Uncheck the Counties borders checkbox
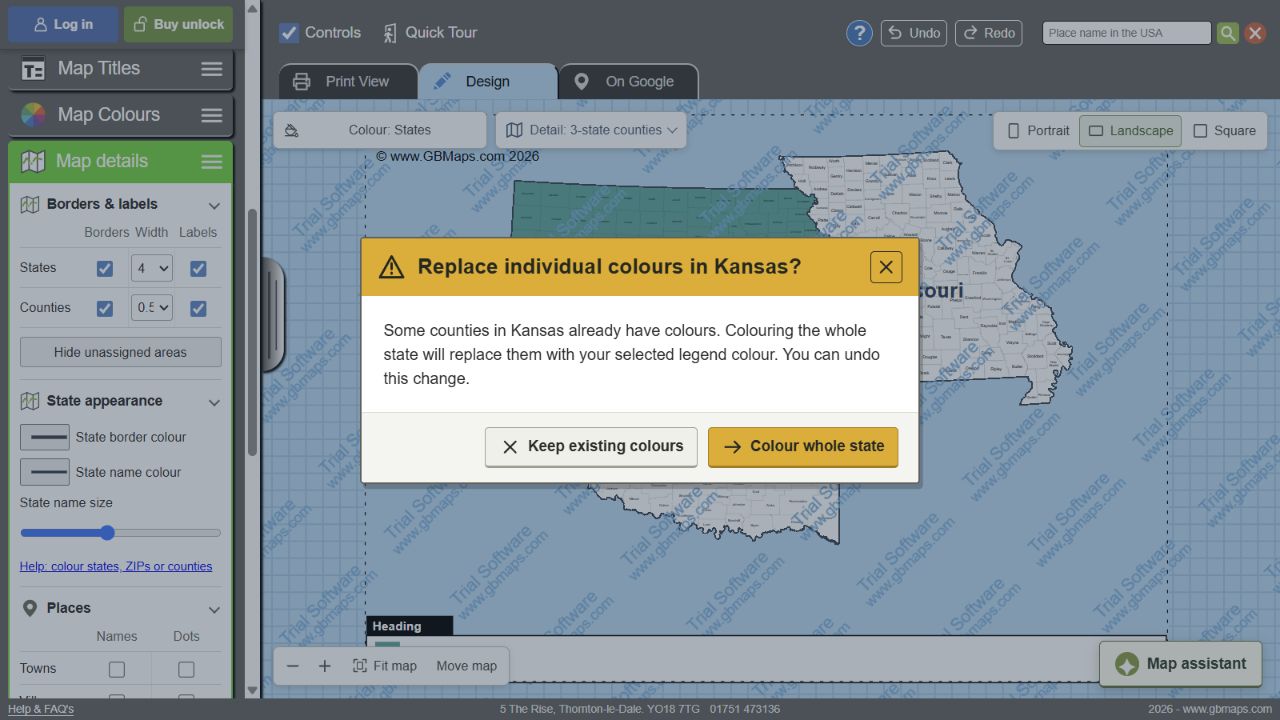1280x720 pixels. [105, 308]
